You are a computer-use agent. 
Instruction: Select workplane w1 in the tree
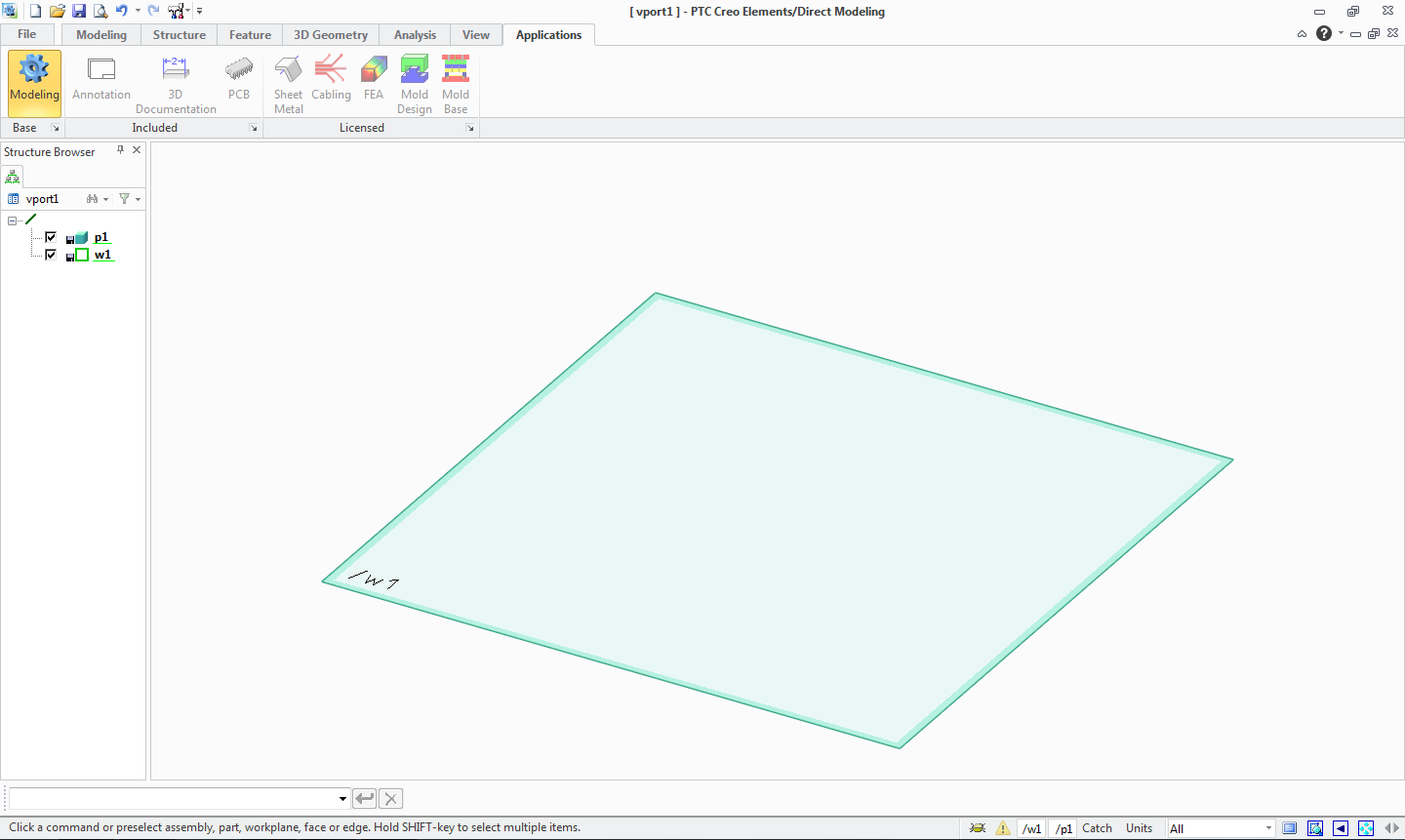102,255
